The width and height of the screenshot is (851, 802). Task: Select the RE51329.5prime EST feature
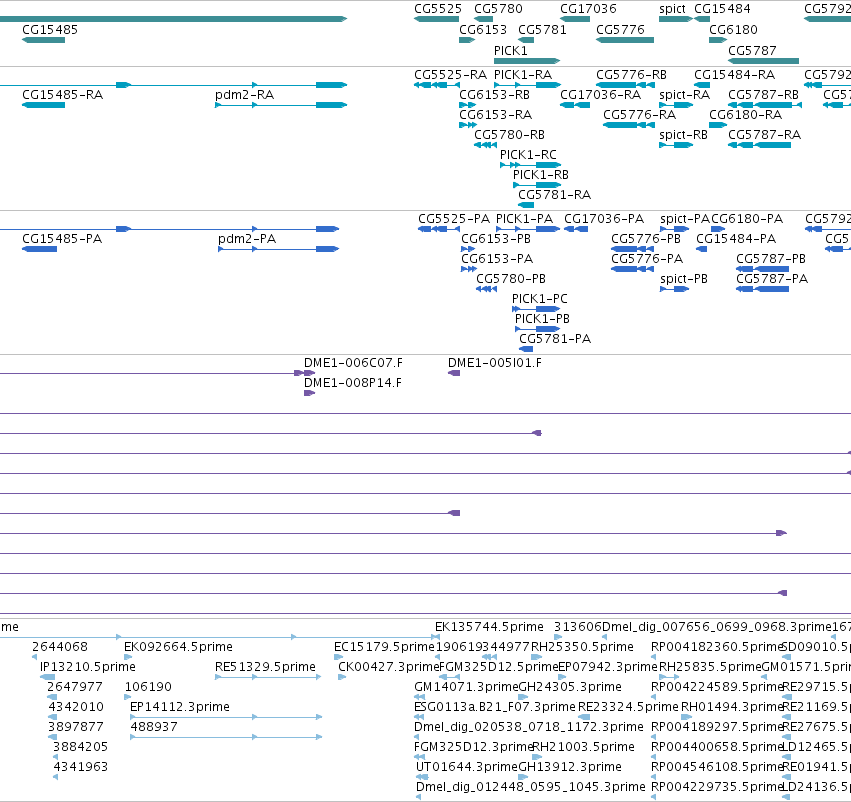(x=268, y=677)
